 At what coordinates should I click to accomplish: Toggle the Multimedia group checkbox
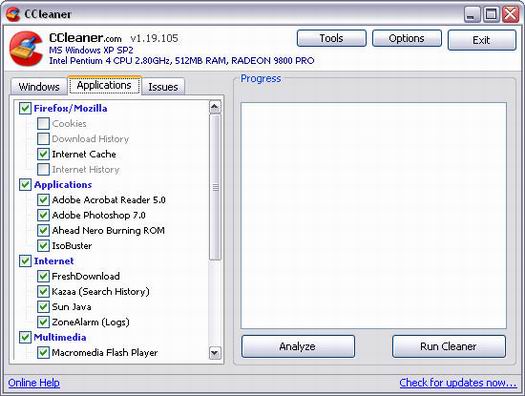(x=25, y=337)
